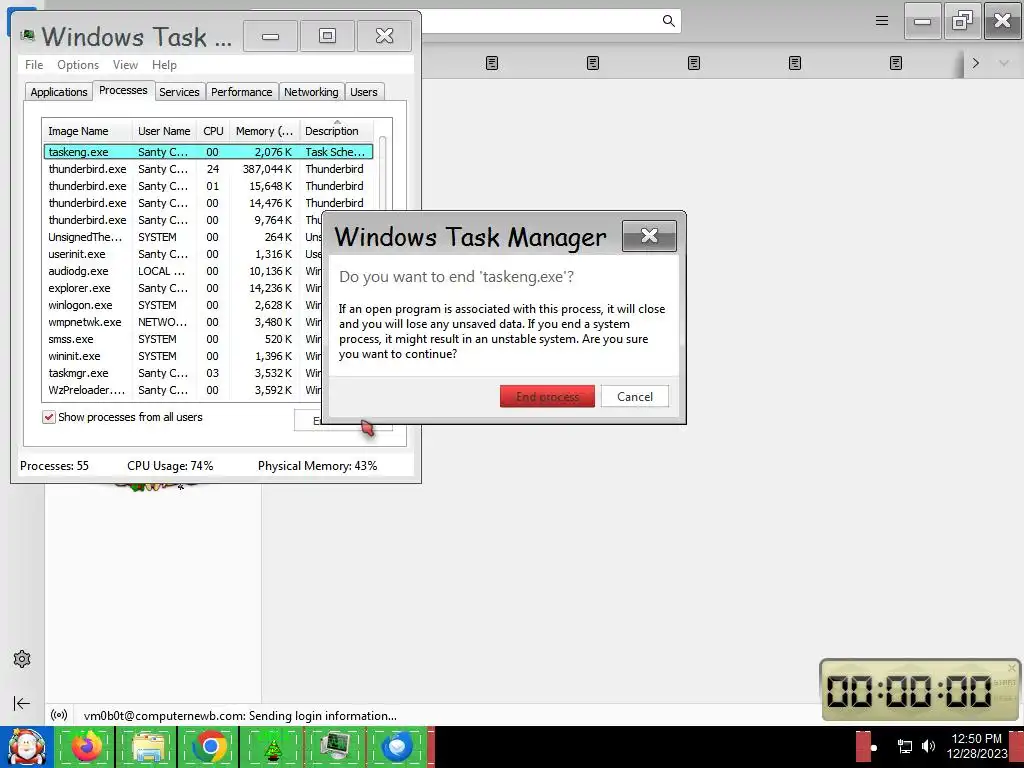Screen dimensions: 1024x768
Task: Open File Explorer from the taskbar
Action: click(148, 747)
